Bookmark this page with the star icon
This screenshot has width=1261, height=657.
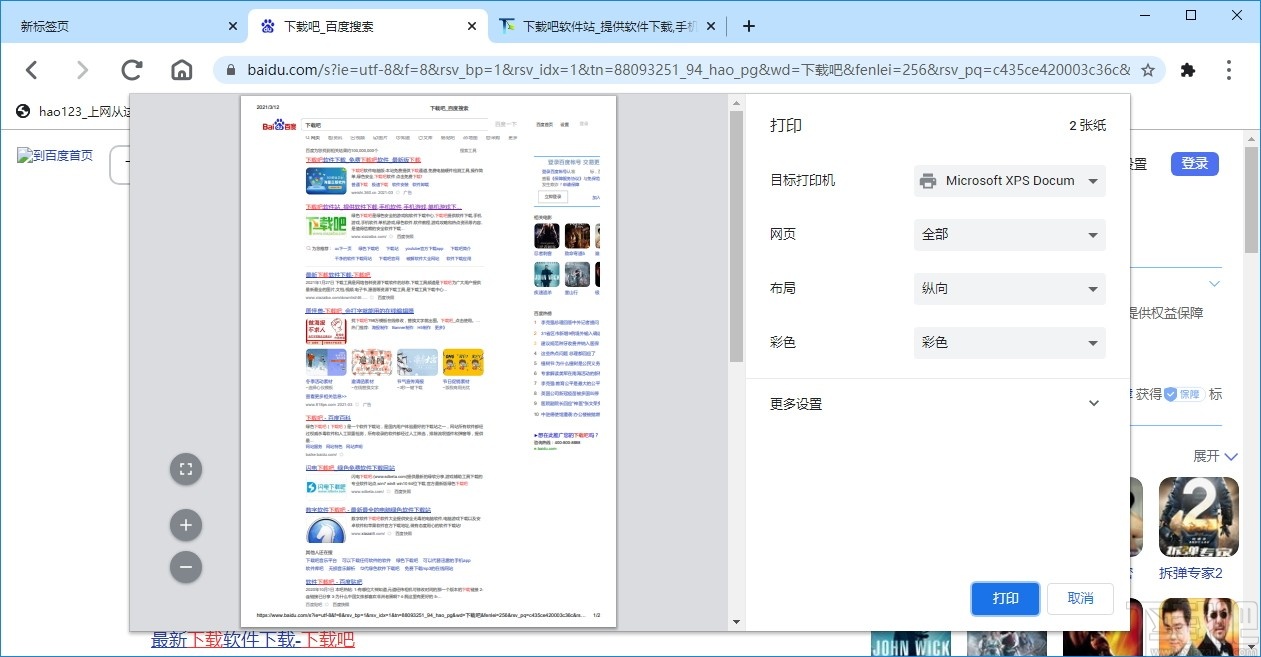click(x=1147, y=70)
